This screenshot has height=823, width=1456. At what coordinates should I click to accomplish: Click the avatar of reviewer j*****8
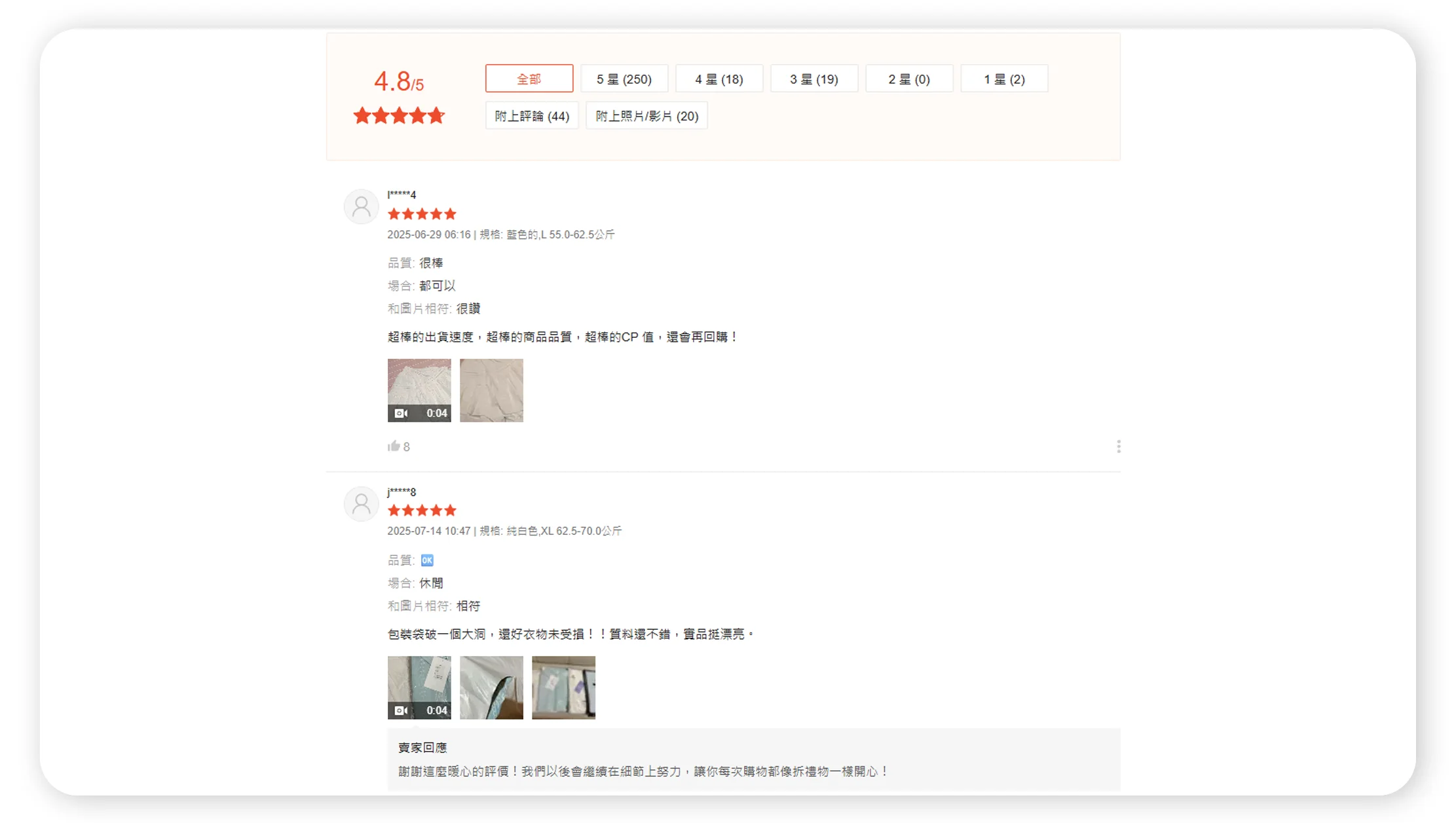pyautogui.click(x=361, y=503)
